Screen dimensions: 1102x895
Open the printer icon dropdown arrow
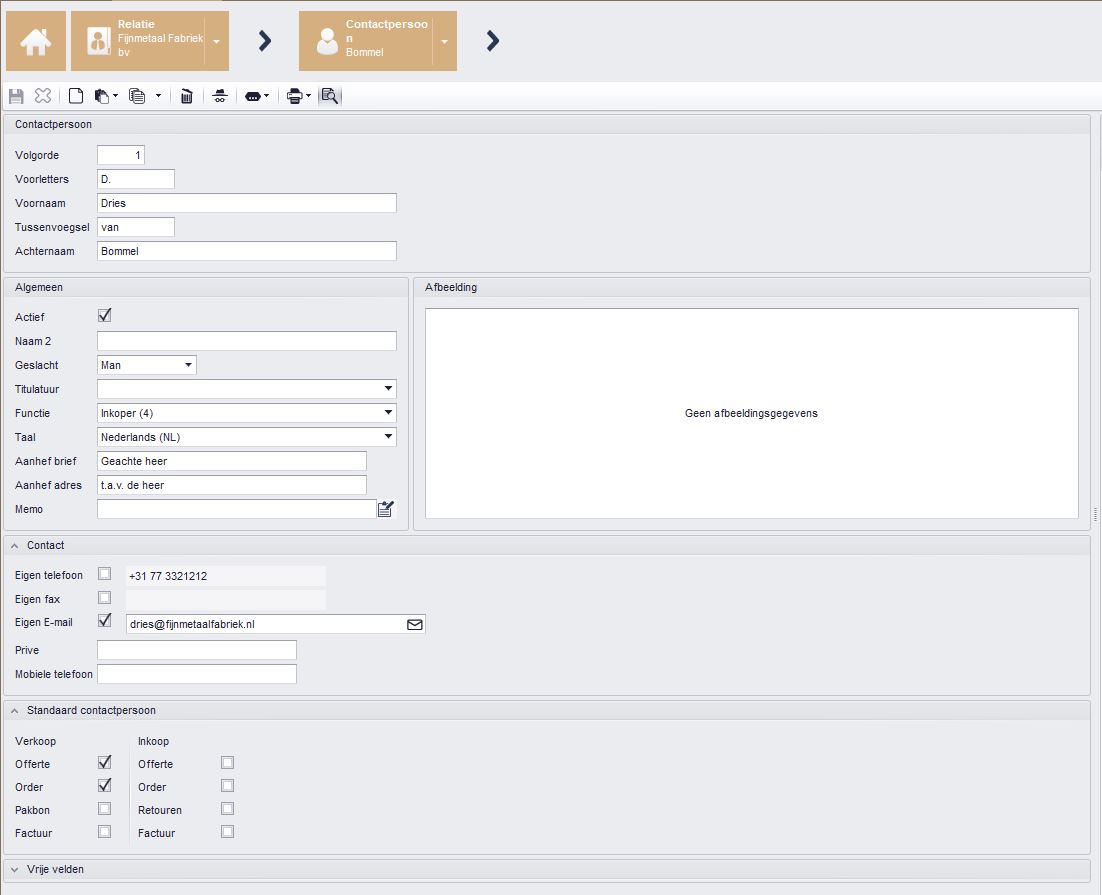pyautogui.click(x=309, y=96)
